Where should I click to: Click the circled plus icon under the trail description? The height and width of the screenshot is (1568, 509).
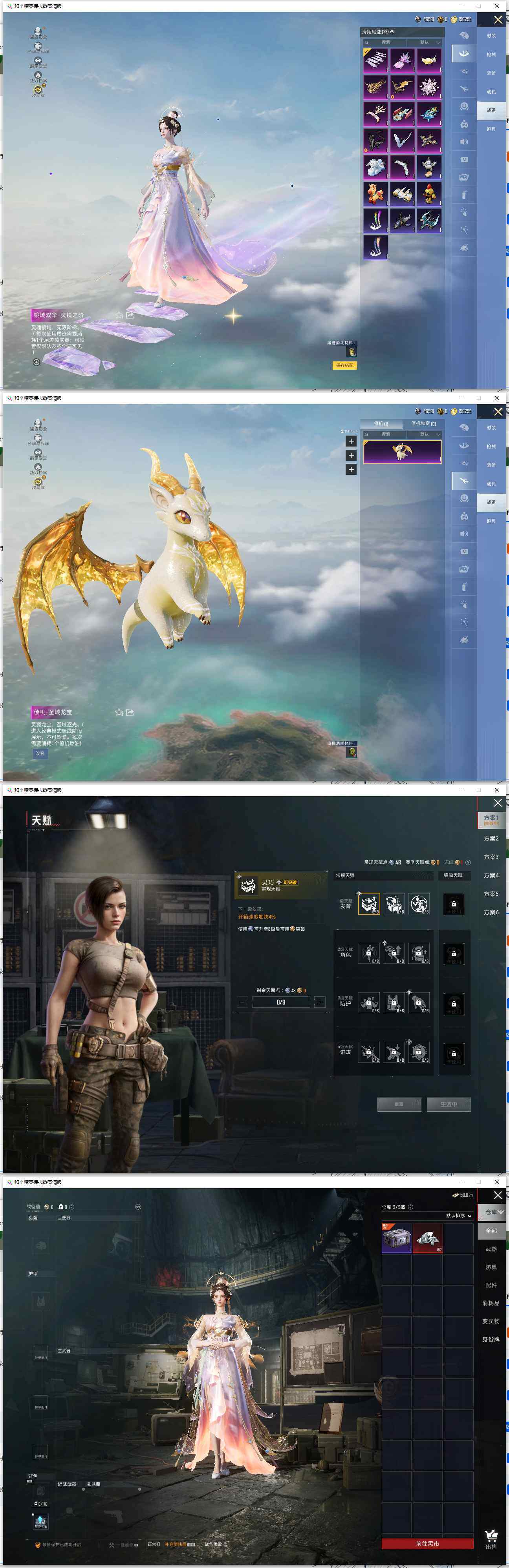point(37,362)
